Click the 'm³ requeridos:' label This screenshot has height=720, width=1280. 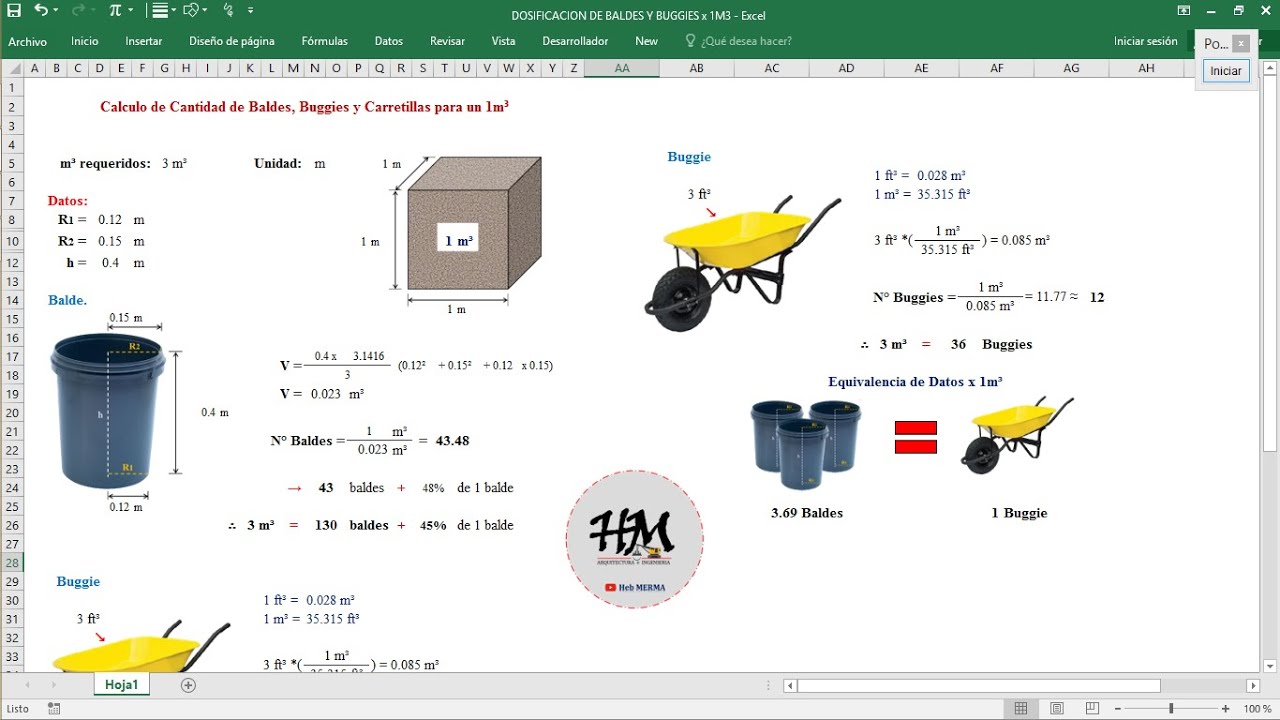(x=105, y=163)
